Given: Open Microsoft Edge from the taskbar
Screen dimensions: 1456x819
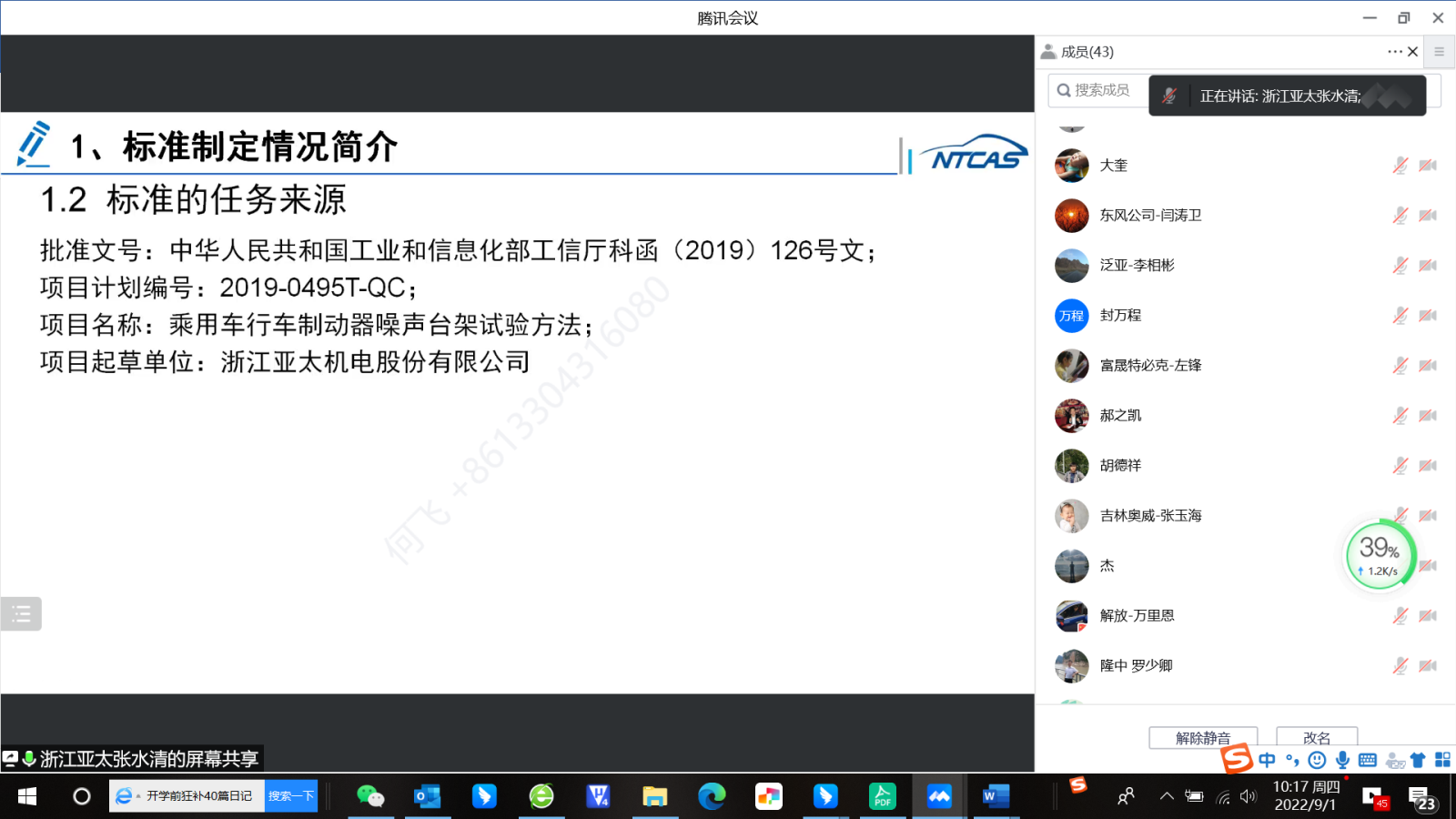Looking at the screenshot, I should click(x=712, y=796).
